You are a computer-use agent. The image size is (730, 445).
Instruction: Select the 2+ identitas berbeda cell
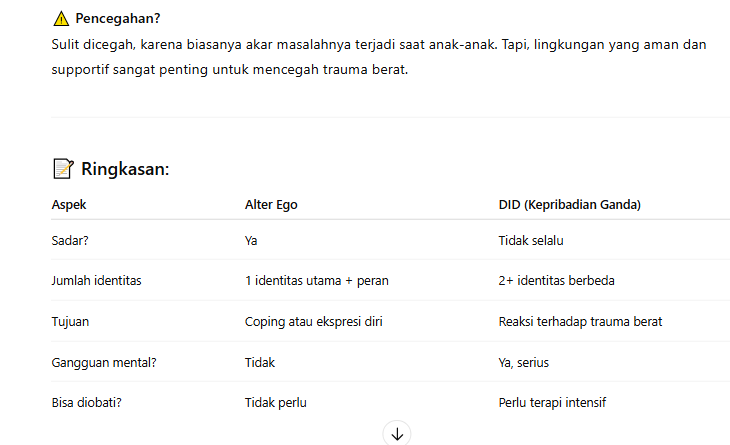click(x=556, y=281)
